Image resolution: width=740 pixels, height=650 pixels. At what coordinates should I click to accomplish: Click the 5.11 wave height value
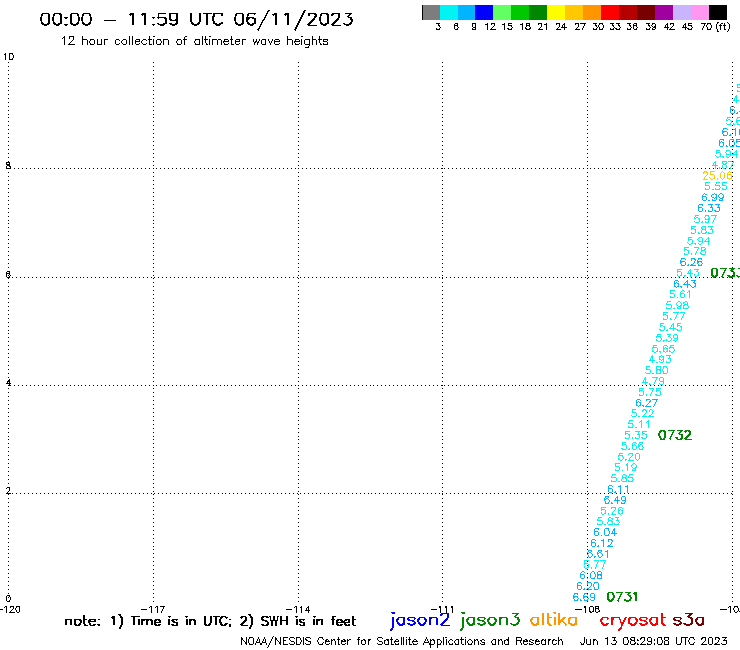click(639, 424)
